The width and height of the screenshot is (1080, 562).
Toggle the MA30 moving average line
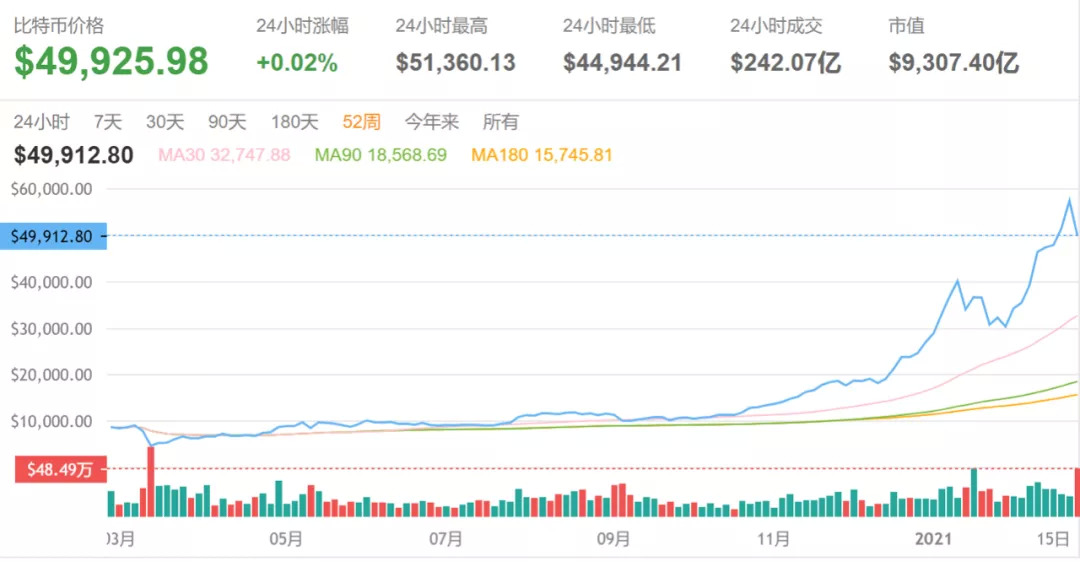tap(224, 155)
